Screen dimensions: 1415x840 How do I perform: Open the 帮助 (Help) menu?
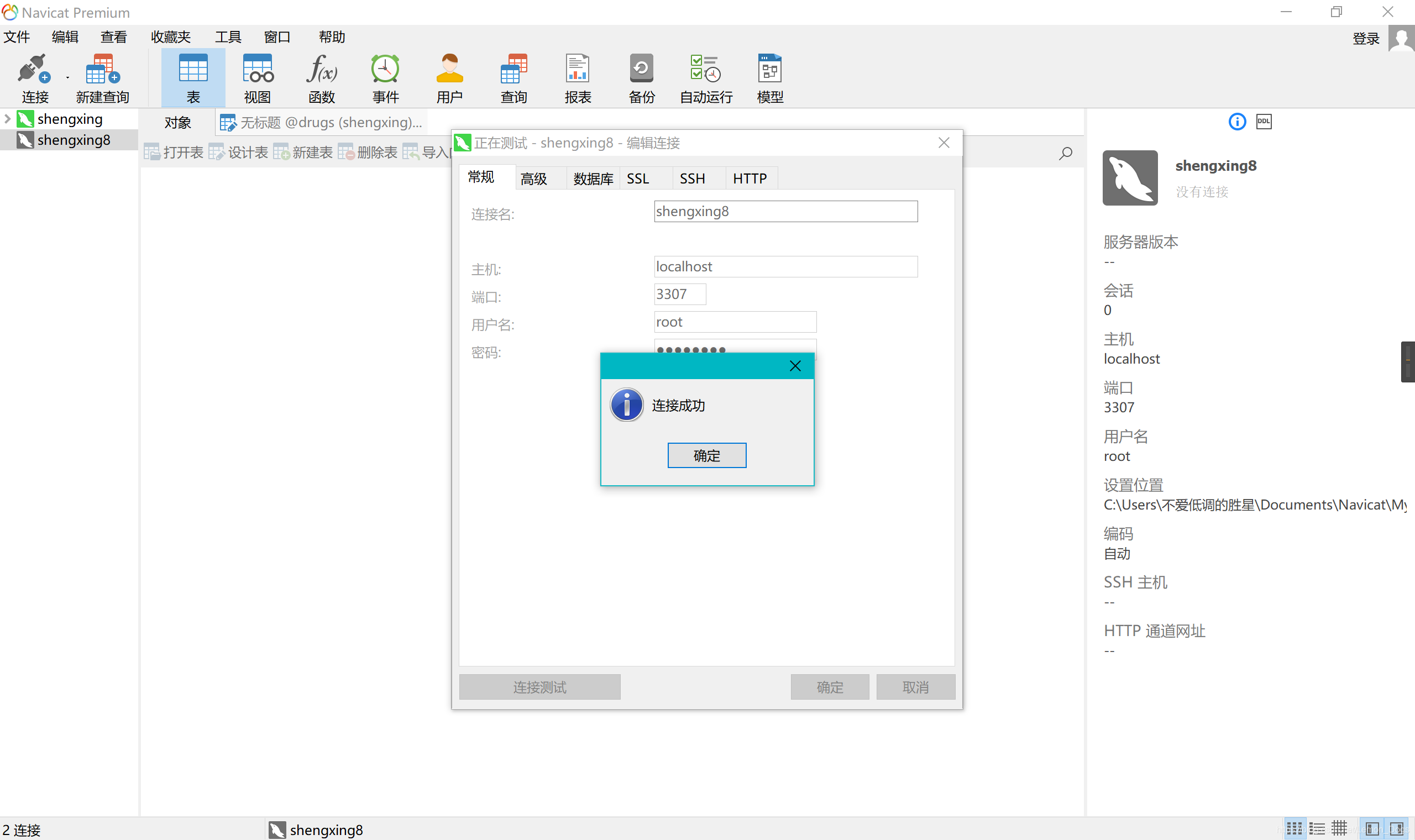point(332,38)
